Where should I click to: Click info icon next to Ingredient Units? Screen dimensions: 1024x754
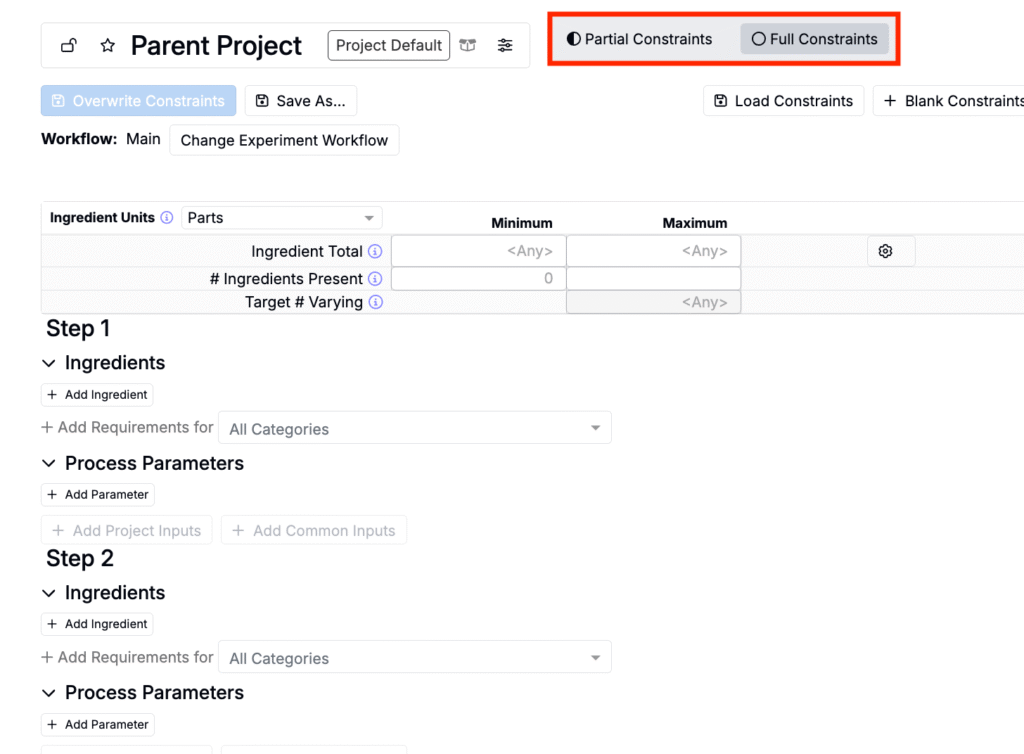click(167, 218)
